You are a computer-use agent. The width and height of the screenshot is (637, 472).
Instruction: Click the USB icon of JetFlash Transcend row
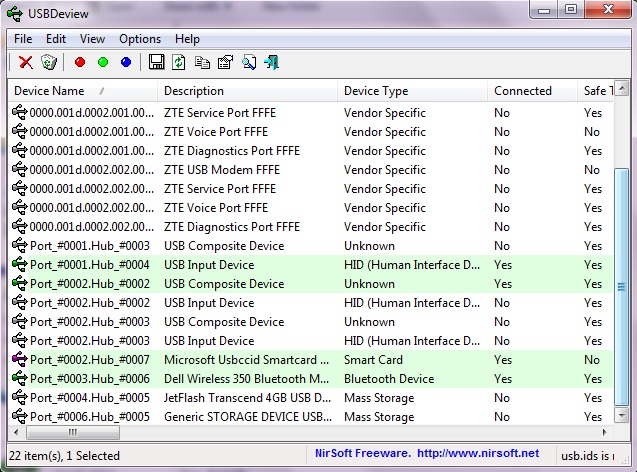tap(20, 397)
